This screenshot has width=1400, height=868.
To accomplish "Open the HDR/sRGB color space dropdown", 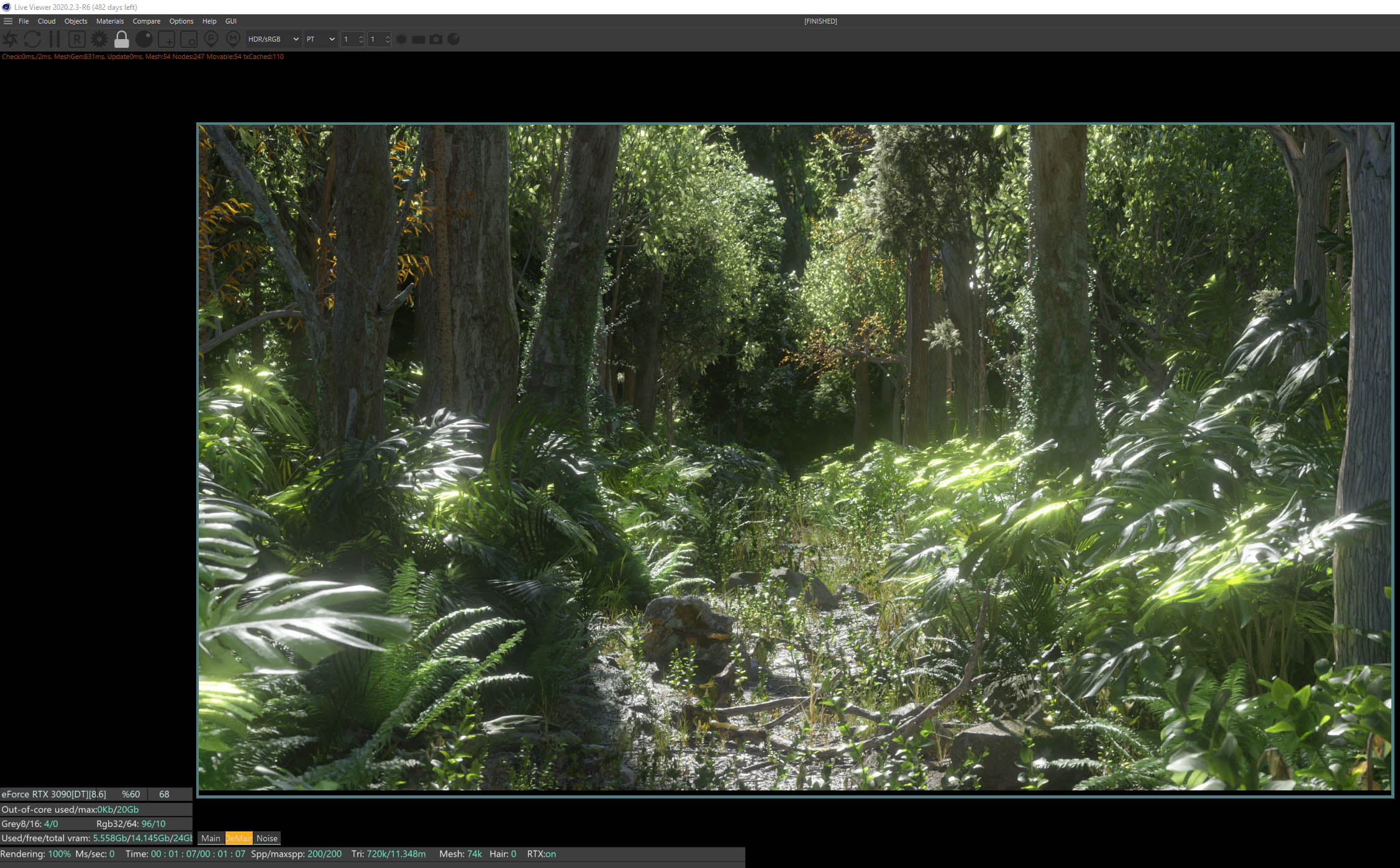I will [x=273, y=39].
